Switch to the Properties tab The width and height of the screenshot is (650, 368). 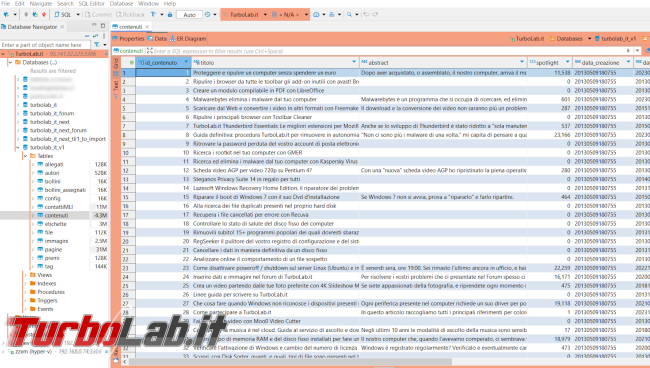(x=128, y=39)
